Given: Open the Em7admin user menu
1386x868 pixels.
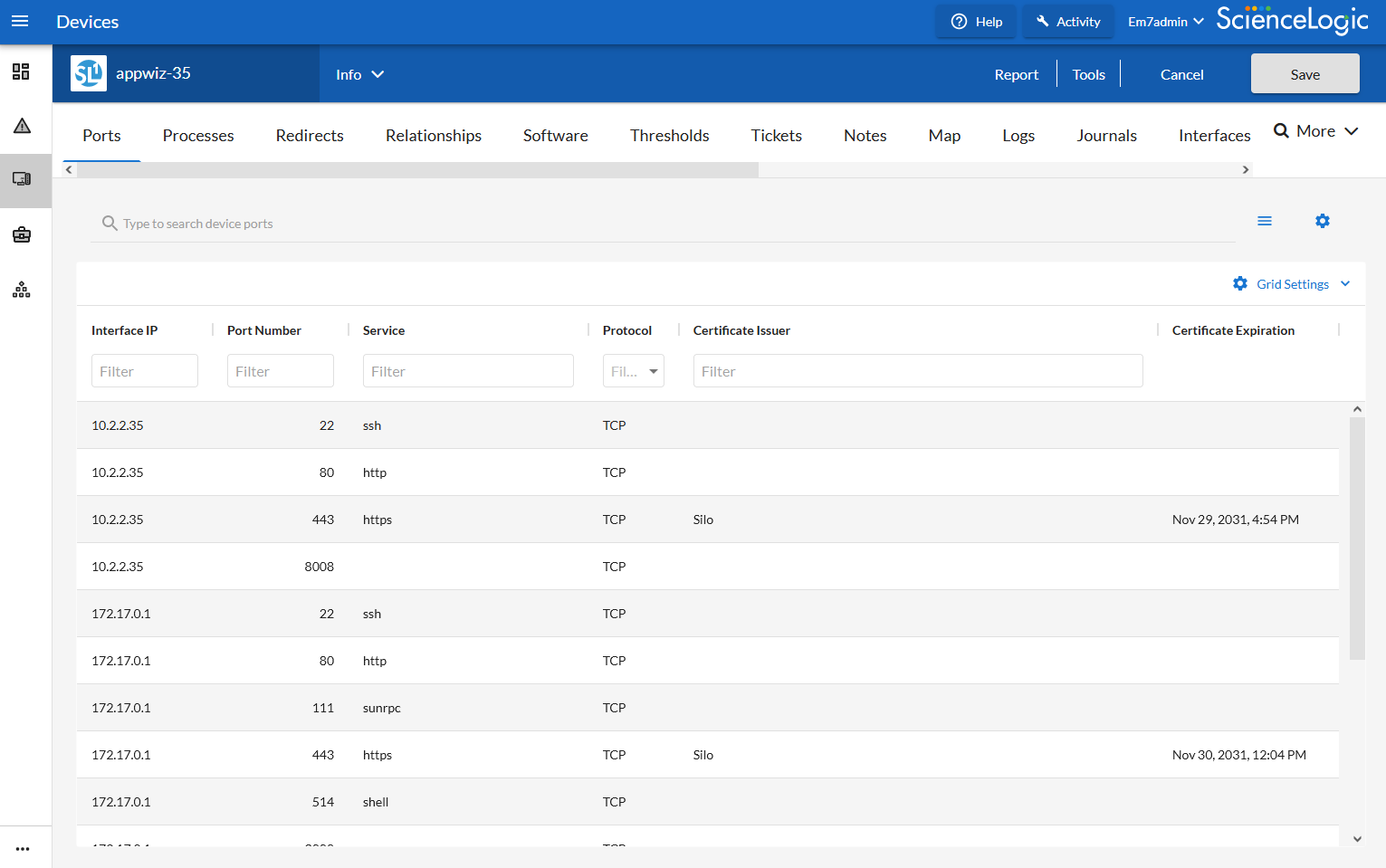Looking at the screenshot, I should click(x=1164, y=22).
